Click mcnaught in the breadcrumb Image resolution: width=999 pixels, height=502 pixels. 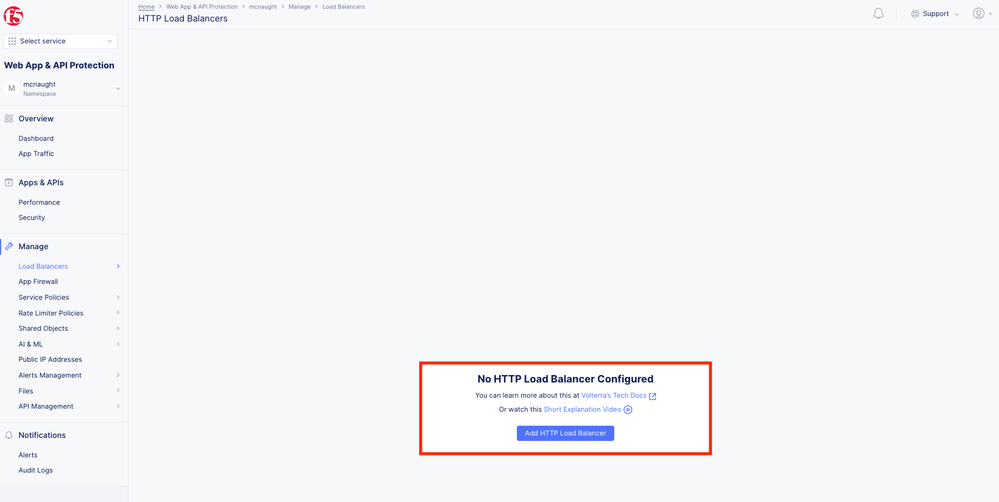click(262, 6)
